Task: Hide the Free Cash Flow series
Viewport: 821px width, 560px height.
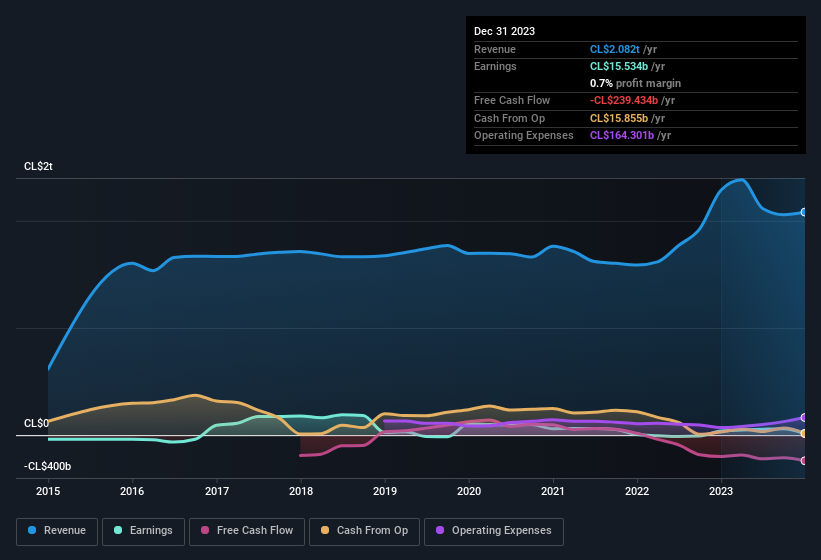Action: point(246,531)
